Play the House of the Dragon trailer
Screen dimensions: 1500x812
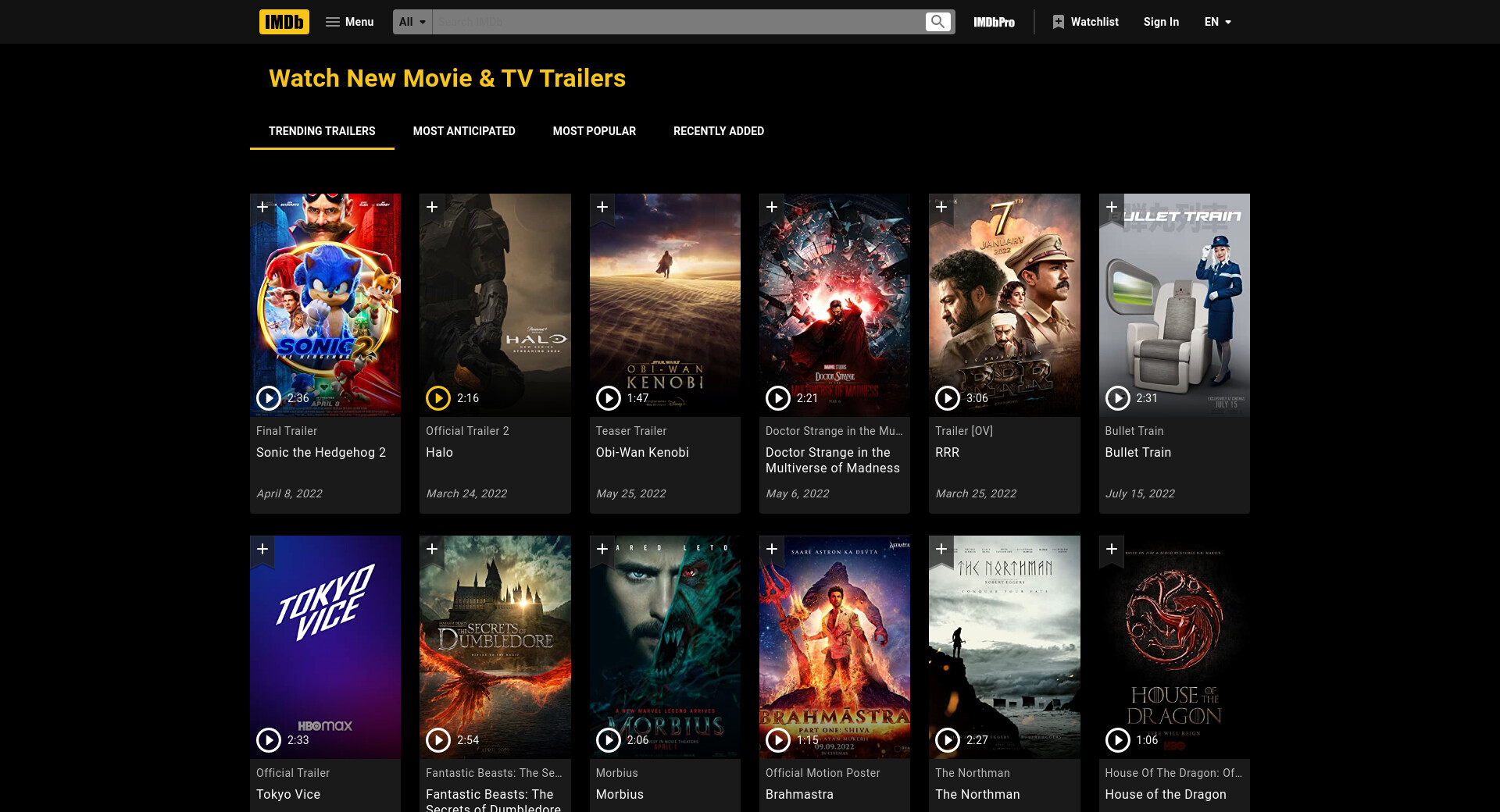[1117, 739]
